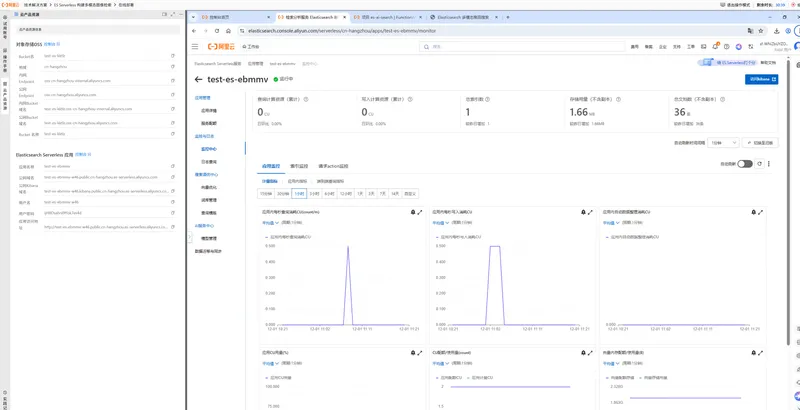The image size is (800, 410).
Task: Open the notification bell in top bar
Action: point(715,46)
